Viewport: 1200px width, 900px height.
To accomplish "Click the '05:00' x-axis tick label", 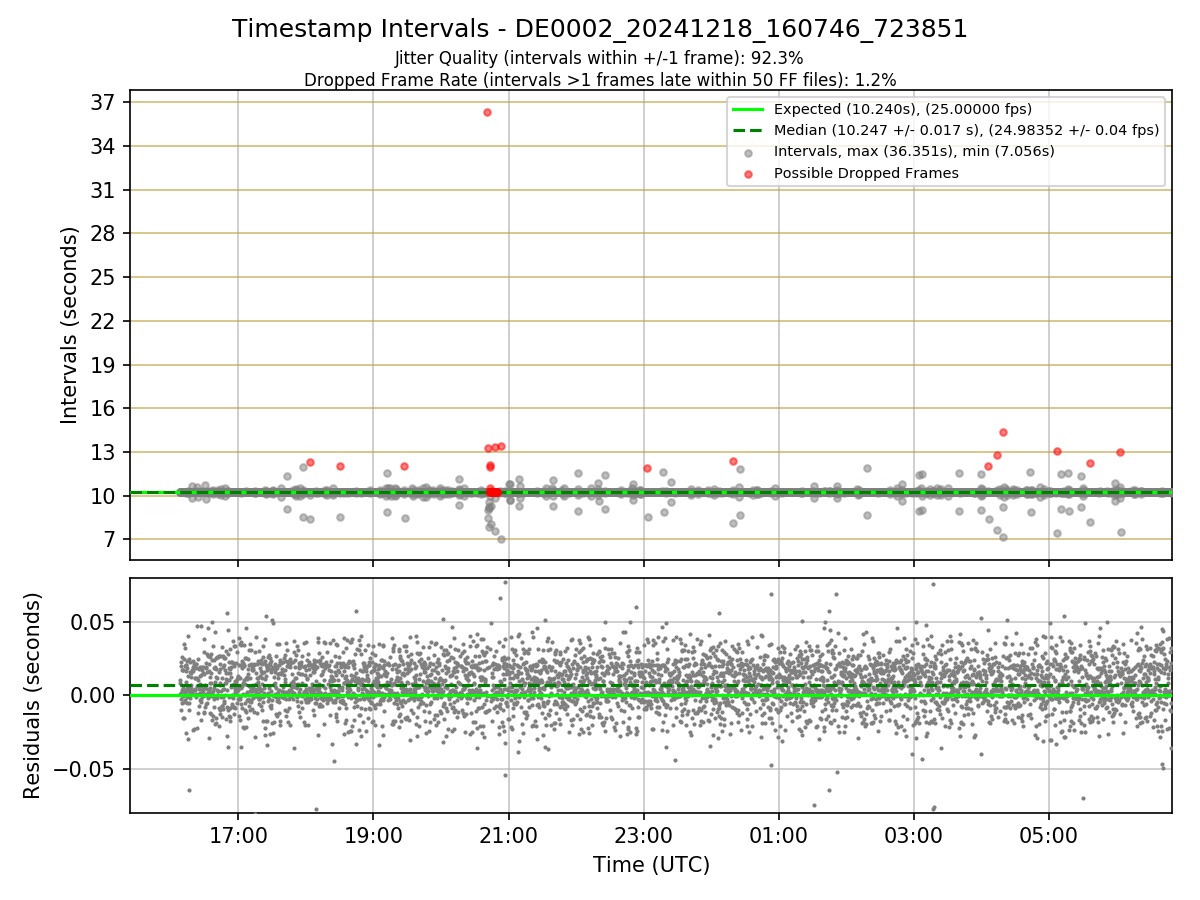I will click(x=1048, y=835).
